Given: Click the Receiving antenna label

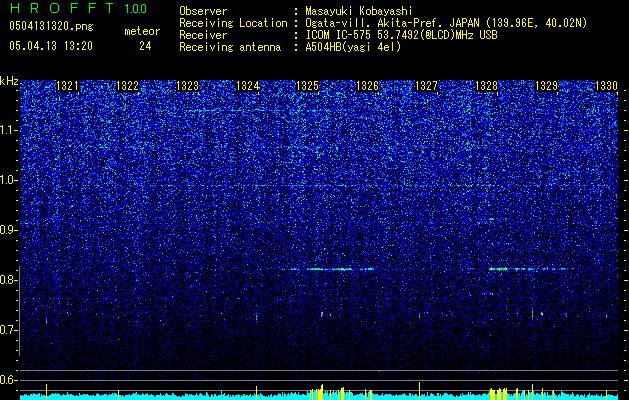Looking at the screenshot, I should [230, 47].
